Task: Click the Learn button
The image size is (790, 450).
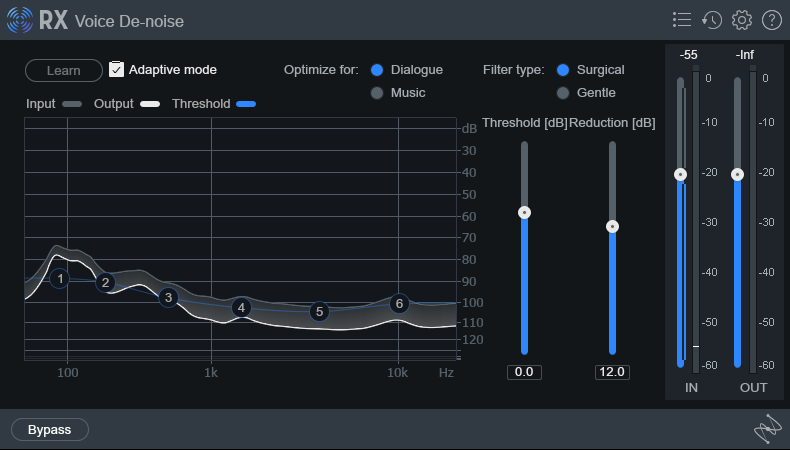Action: 63,71
